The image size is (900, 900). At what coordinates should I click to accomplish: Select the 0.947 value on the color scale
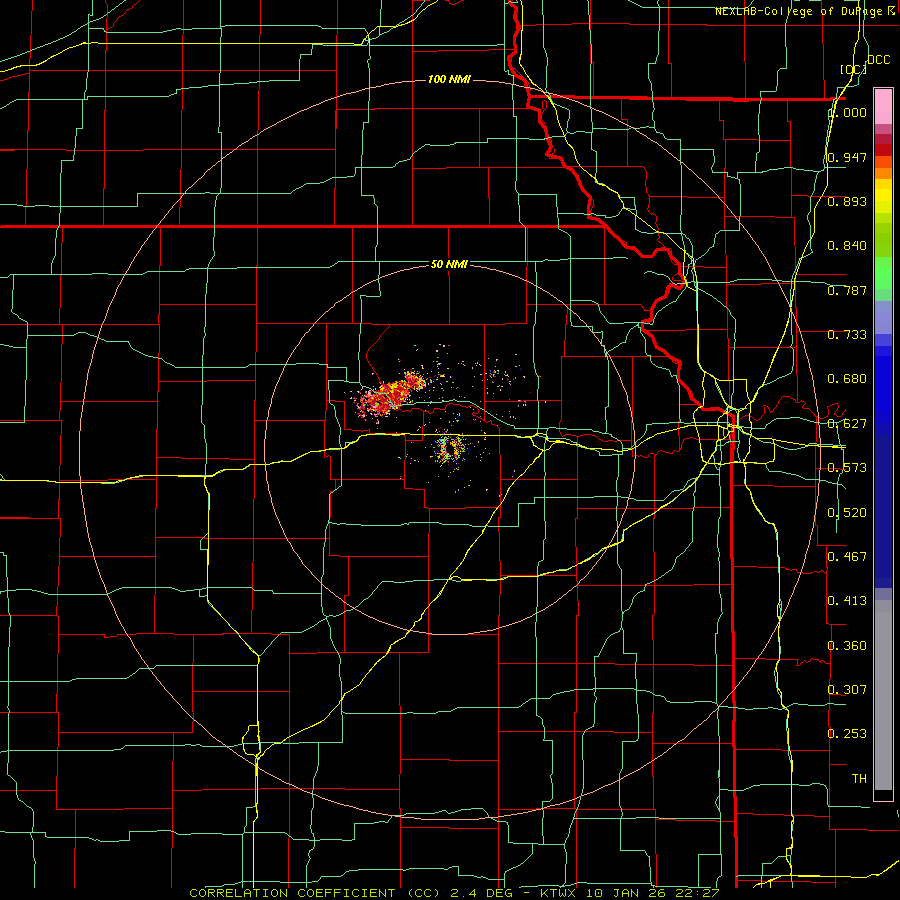[x=847, y=157]
